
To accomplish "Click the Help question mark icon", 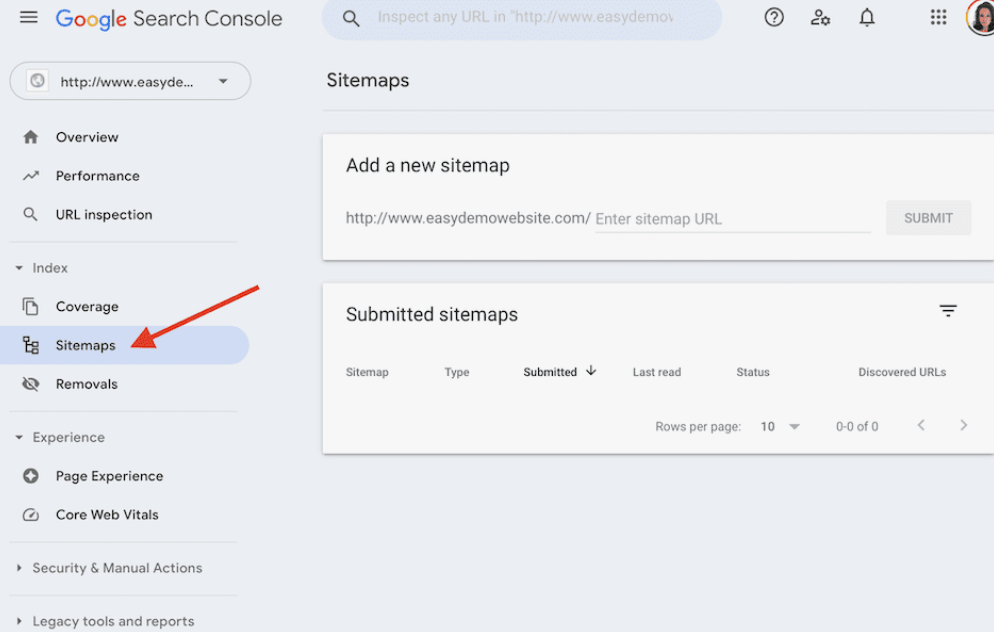I will pyautogui.click(x=774, y=18).
